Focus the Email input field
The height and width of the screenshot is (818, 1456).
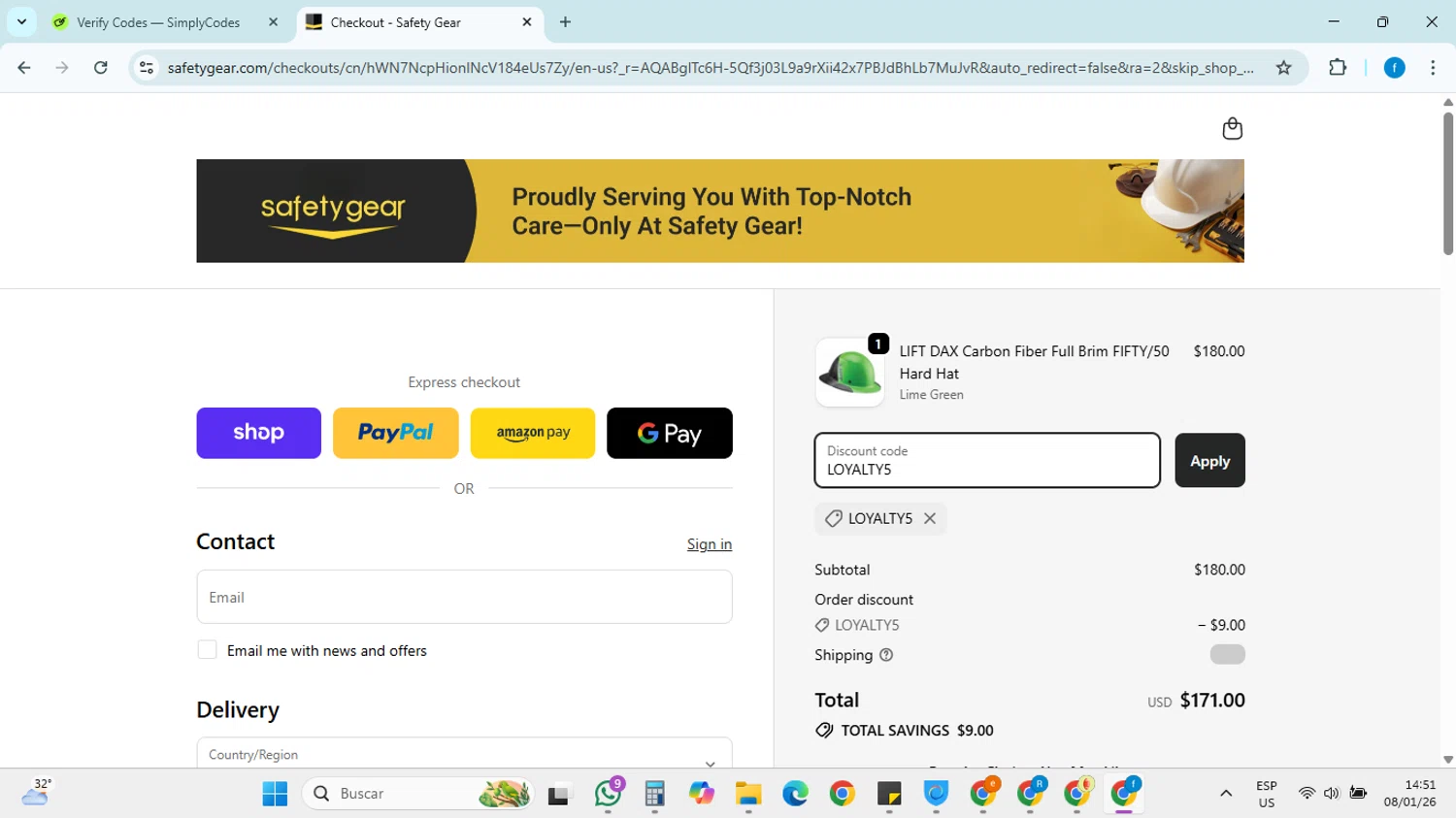point(464,597)
